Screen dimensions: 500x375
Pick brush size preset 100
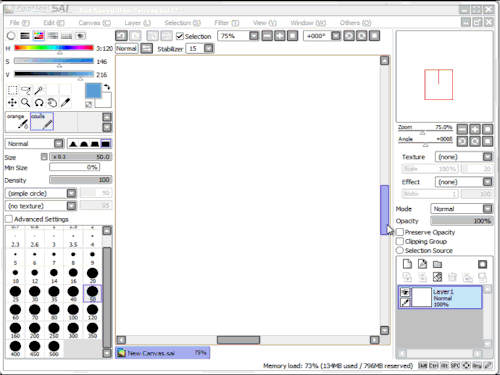(73, 312)
